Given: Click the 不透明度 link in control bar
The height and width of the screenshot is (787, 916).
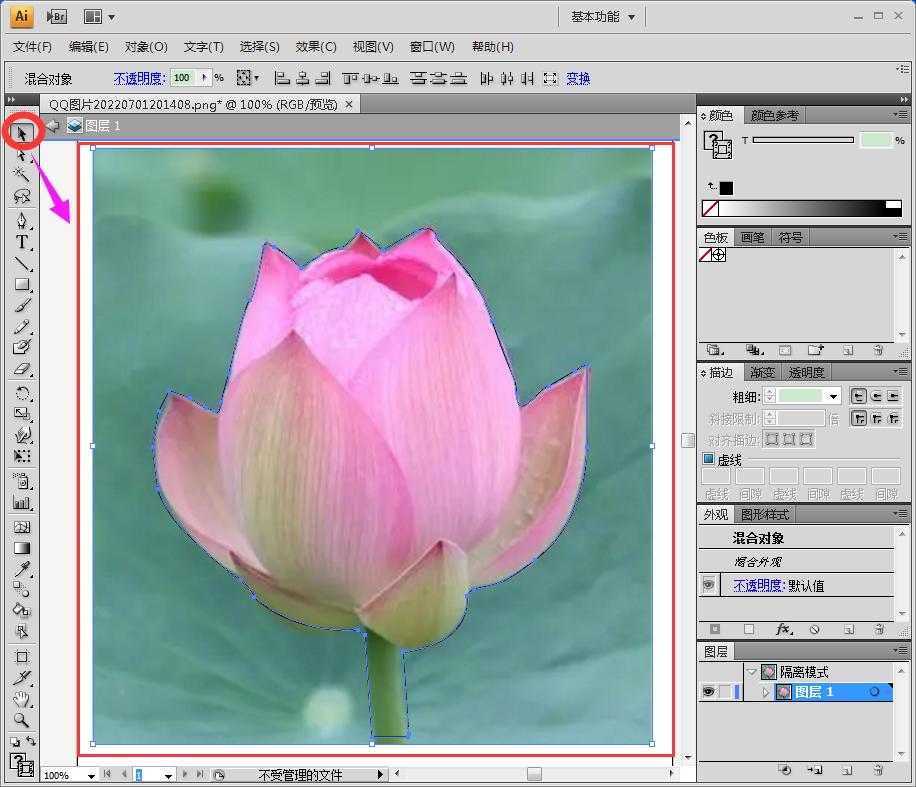Looking at the screenshot, I should click(x=138, y=78).
